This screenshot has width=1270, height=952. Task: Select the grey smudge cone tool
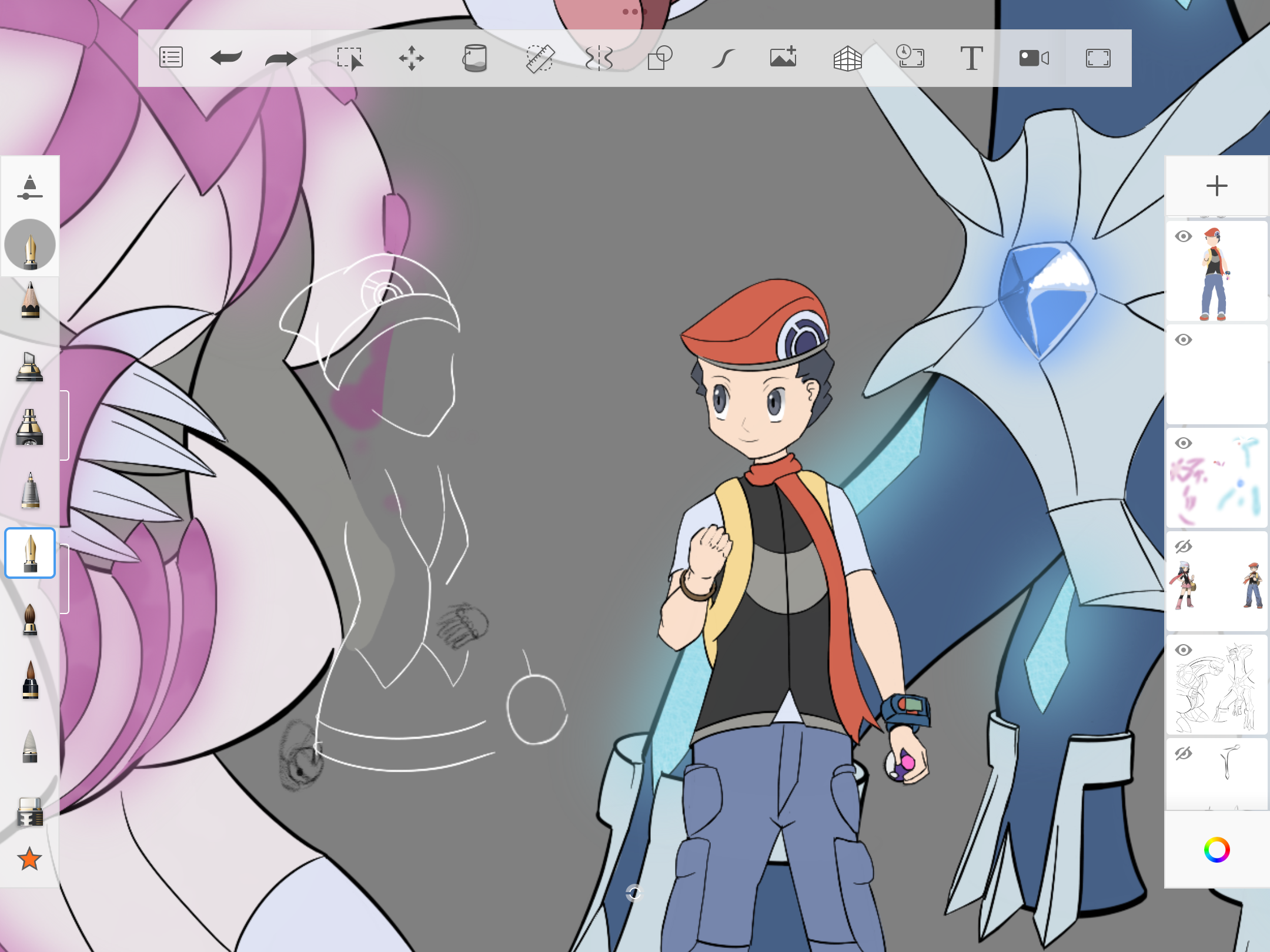click(x=30, y=746)
